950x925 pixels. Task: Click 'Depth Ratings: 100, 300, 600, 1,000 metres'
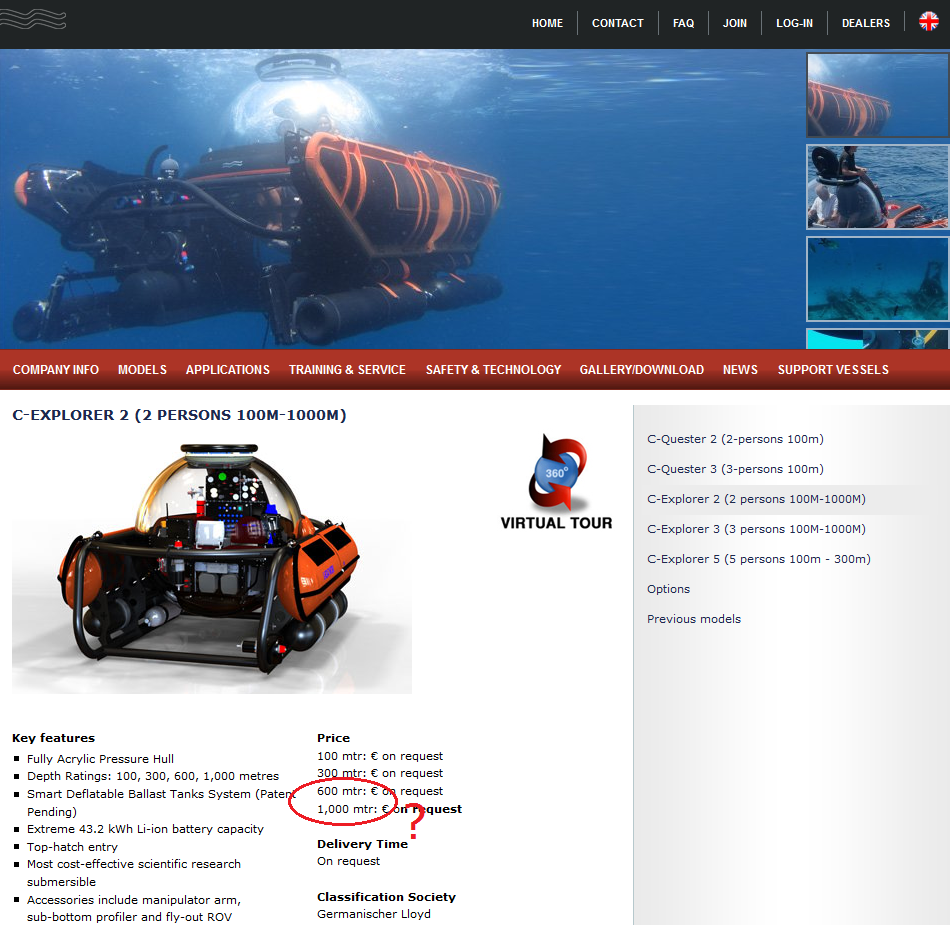pos(153,777)
